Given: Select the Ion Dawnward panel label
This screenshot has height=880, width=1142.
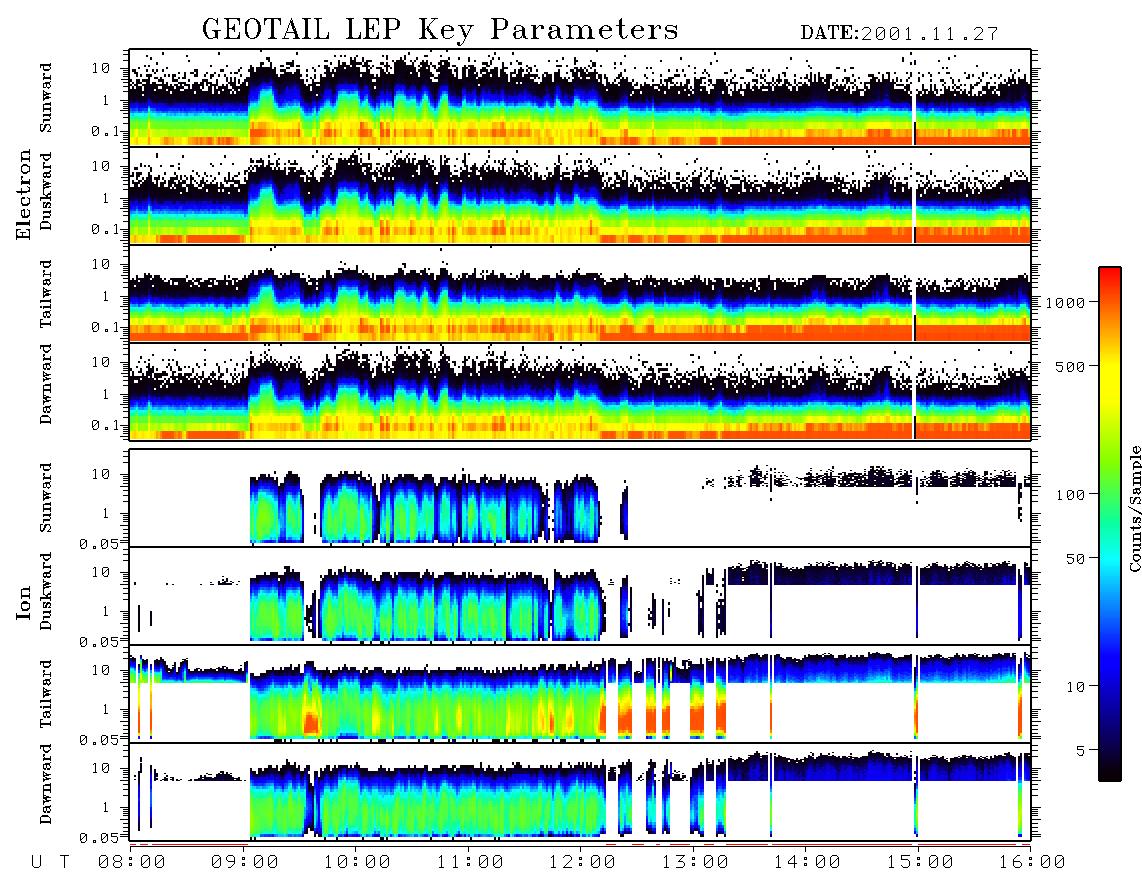Looking at the screenshot, I should point(46,784).
